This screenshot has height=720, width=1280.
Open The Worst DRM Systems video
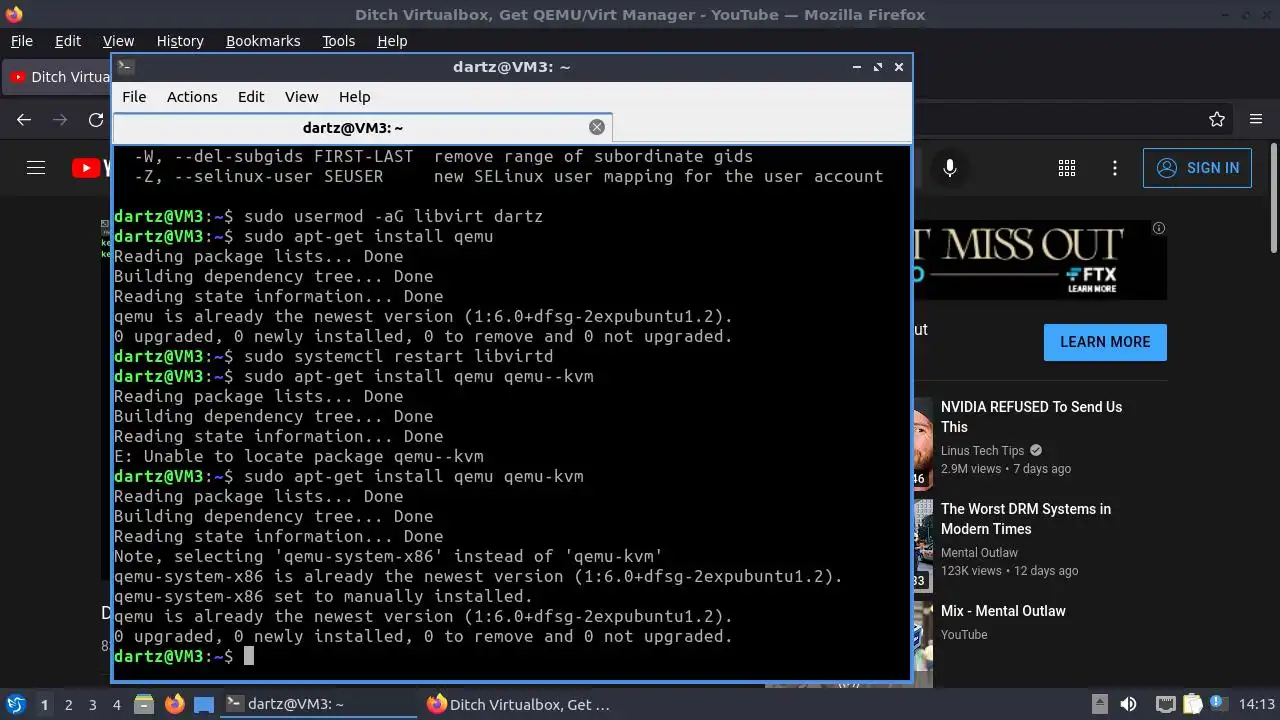coord(1026,519)
